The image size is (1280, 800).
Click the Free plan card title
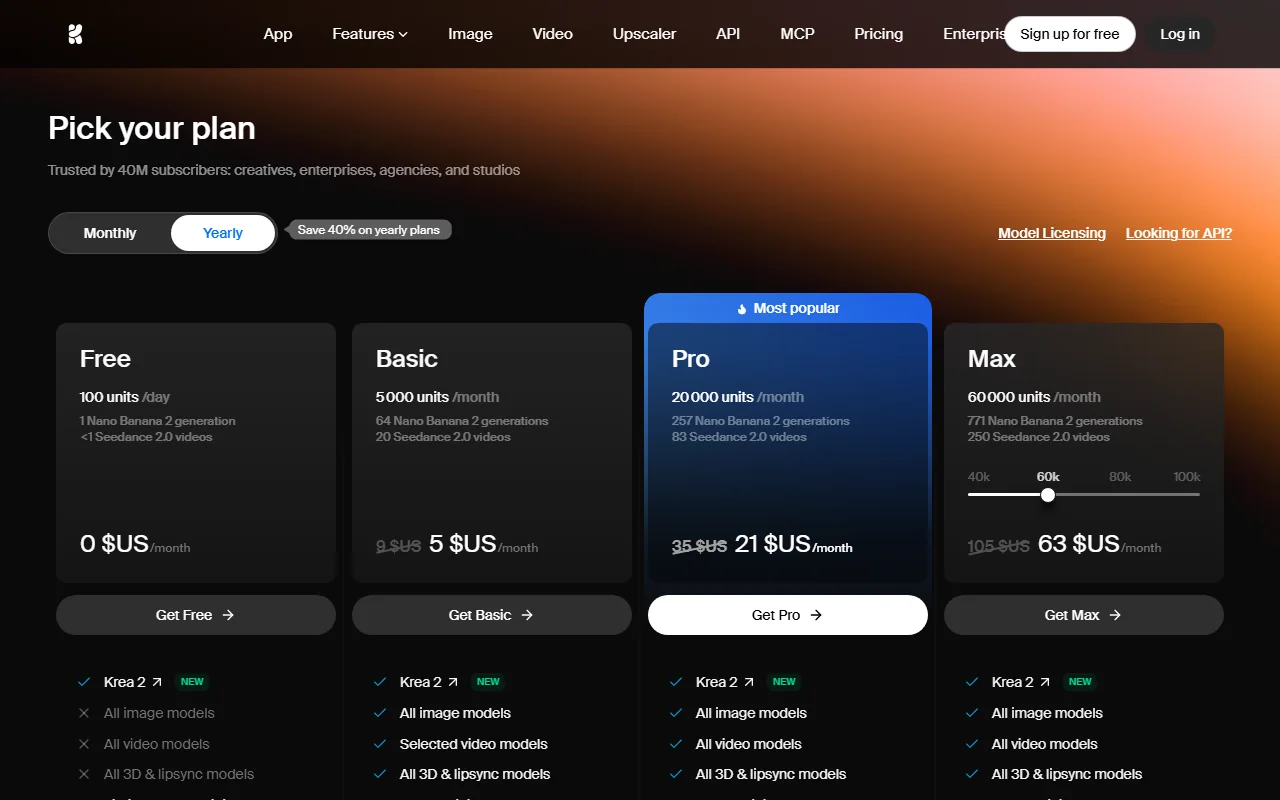pos(105,359)
